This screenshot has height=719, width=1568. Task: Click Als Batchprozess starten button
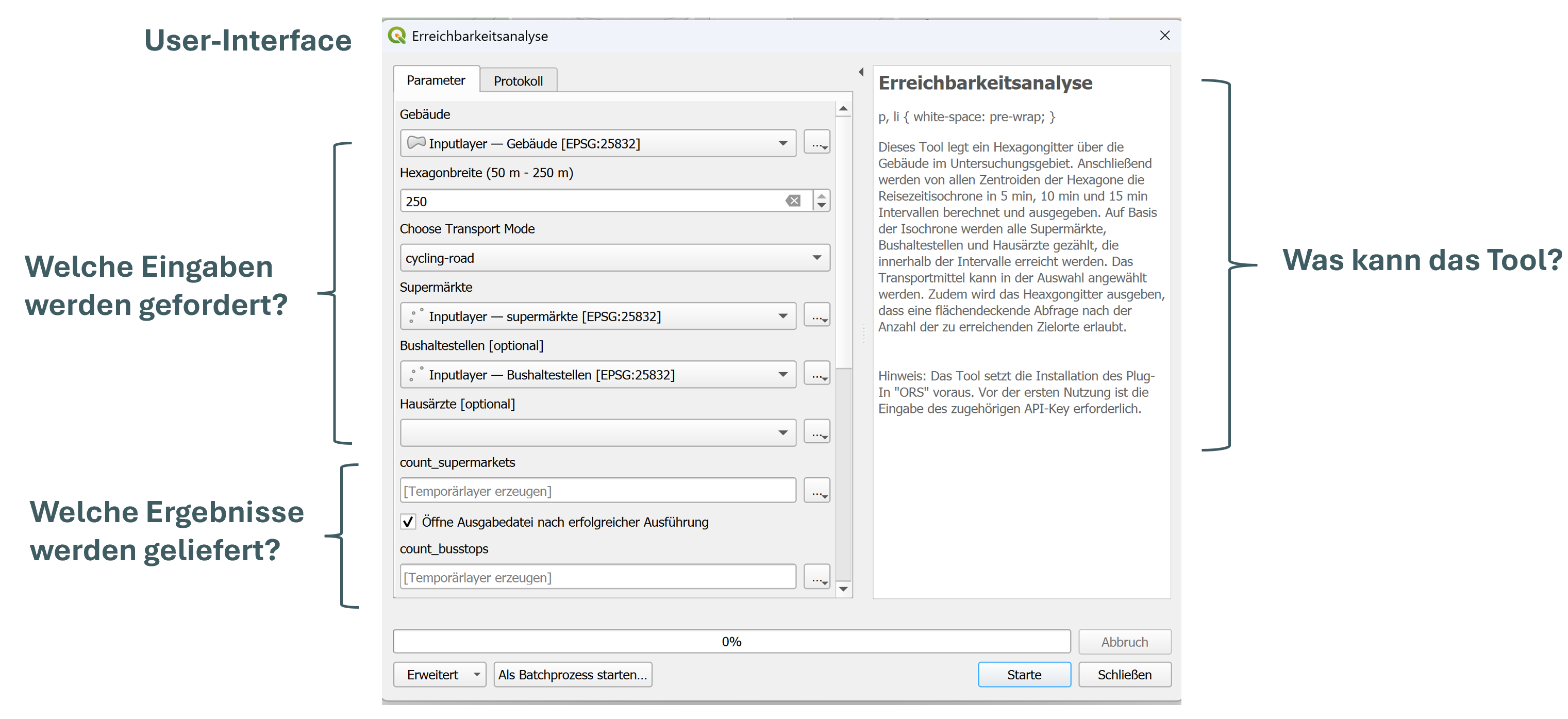(572, 675)
